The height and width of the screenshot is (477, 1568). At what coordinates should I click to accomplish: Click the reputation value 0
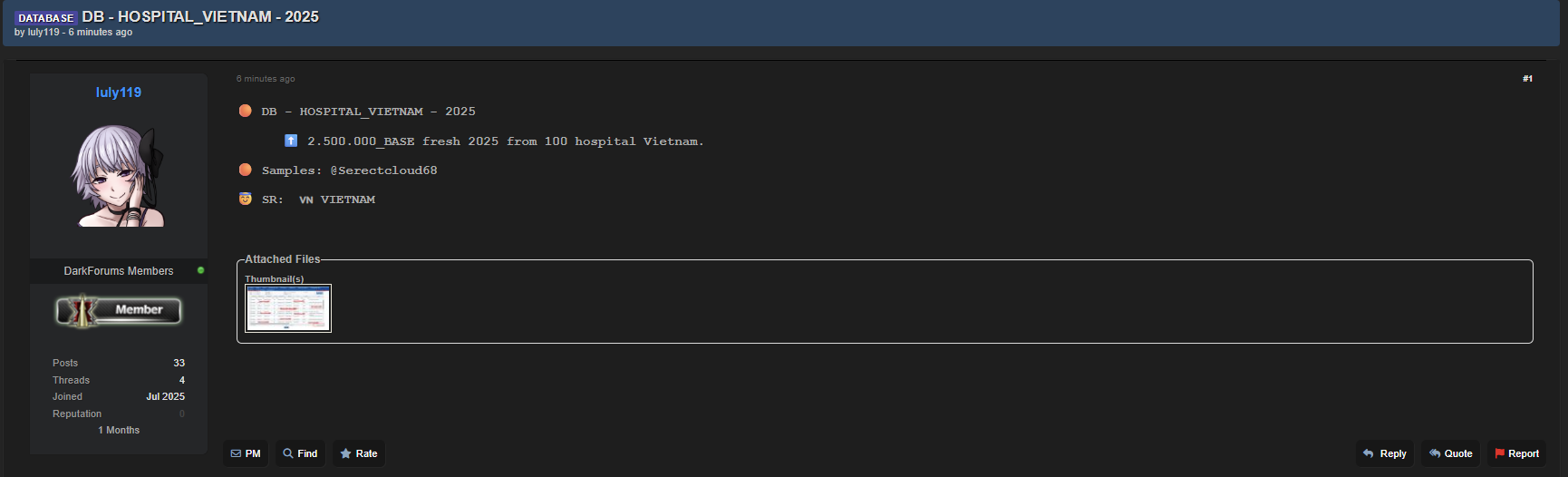[181, 414]
